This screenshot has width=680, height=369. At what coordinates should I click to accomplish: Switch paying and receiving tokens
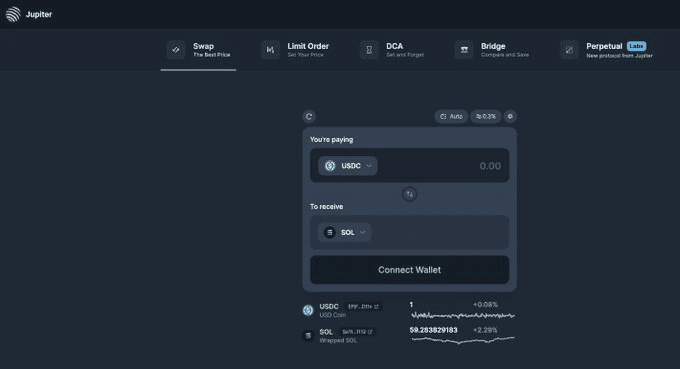pyautogui.click(x=409, y=194)
